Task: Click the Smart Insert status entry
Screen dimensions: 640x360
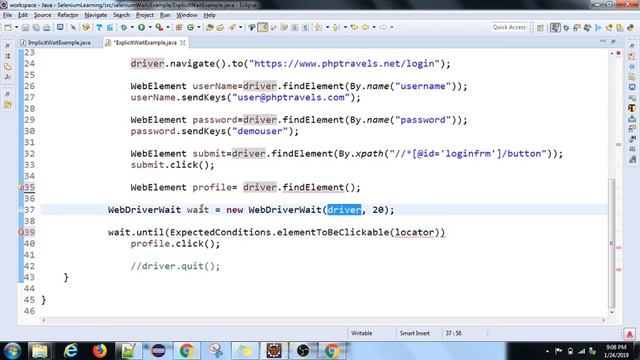Action: pos(415,333)
